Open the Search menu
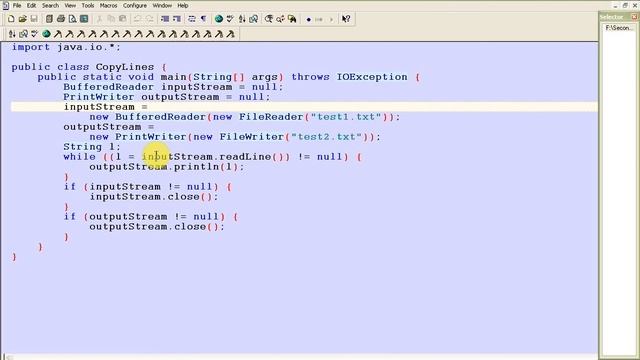The height and width of the screenshot is (360, 640). pos(50,6)
